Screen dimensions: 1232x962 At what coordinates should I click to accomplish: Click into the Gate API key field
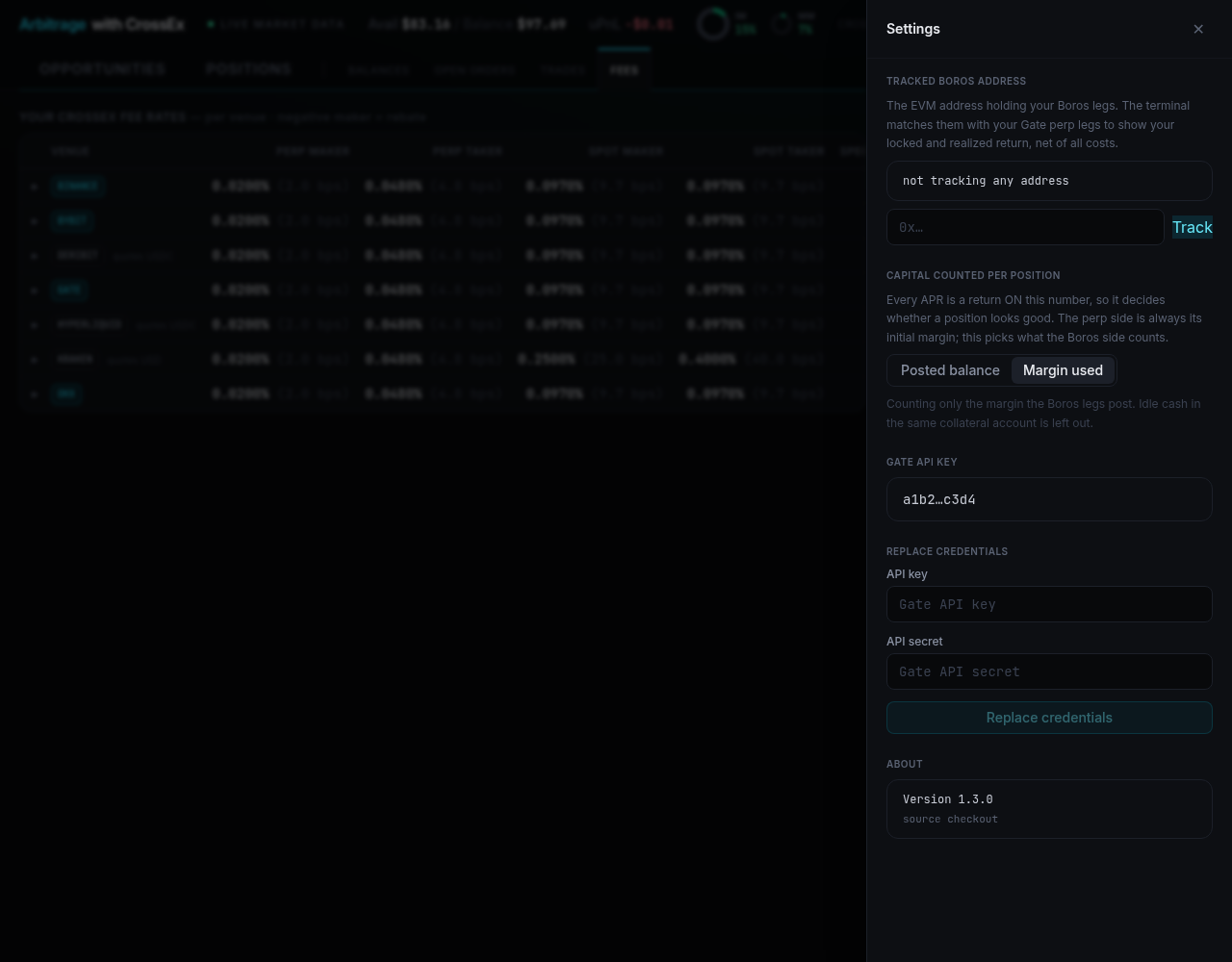click(x=1049, y=604)
